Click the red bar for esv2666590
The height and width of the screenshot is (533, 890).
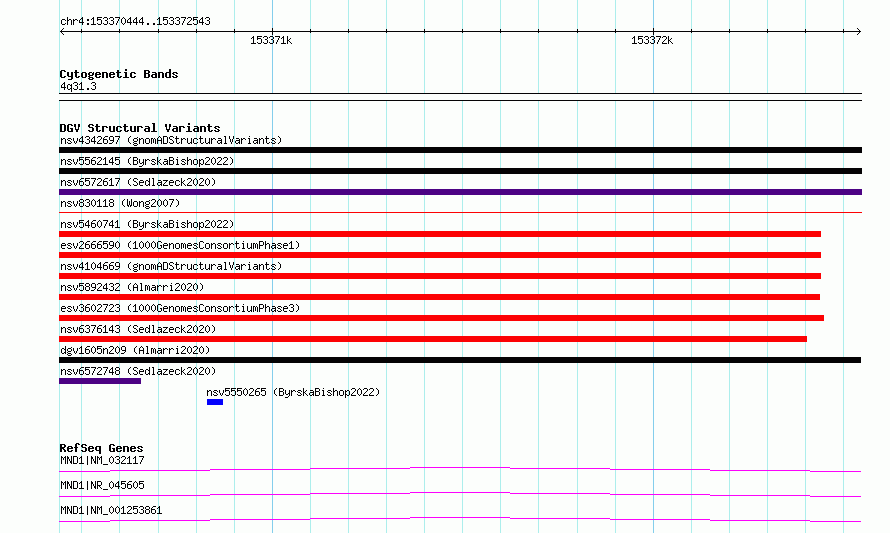(440, 255)
